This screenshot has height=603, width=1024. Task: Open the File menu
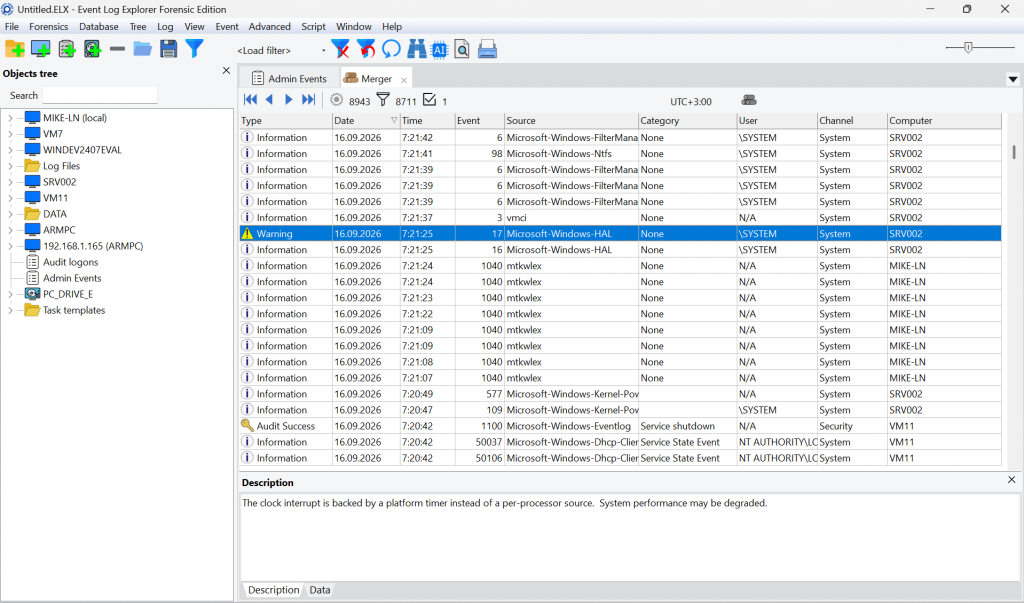(12, 27)
